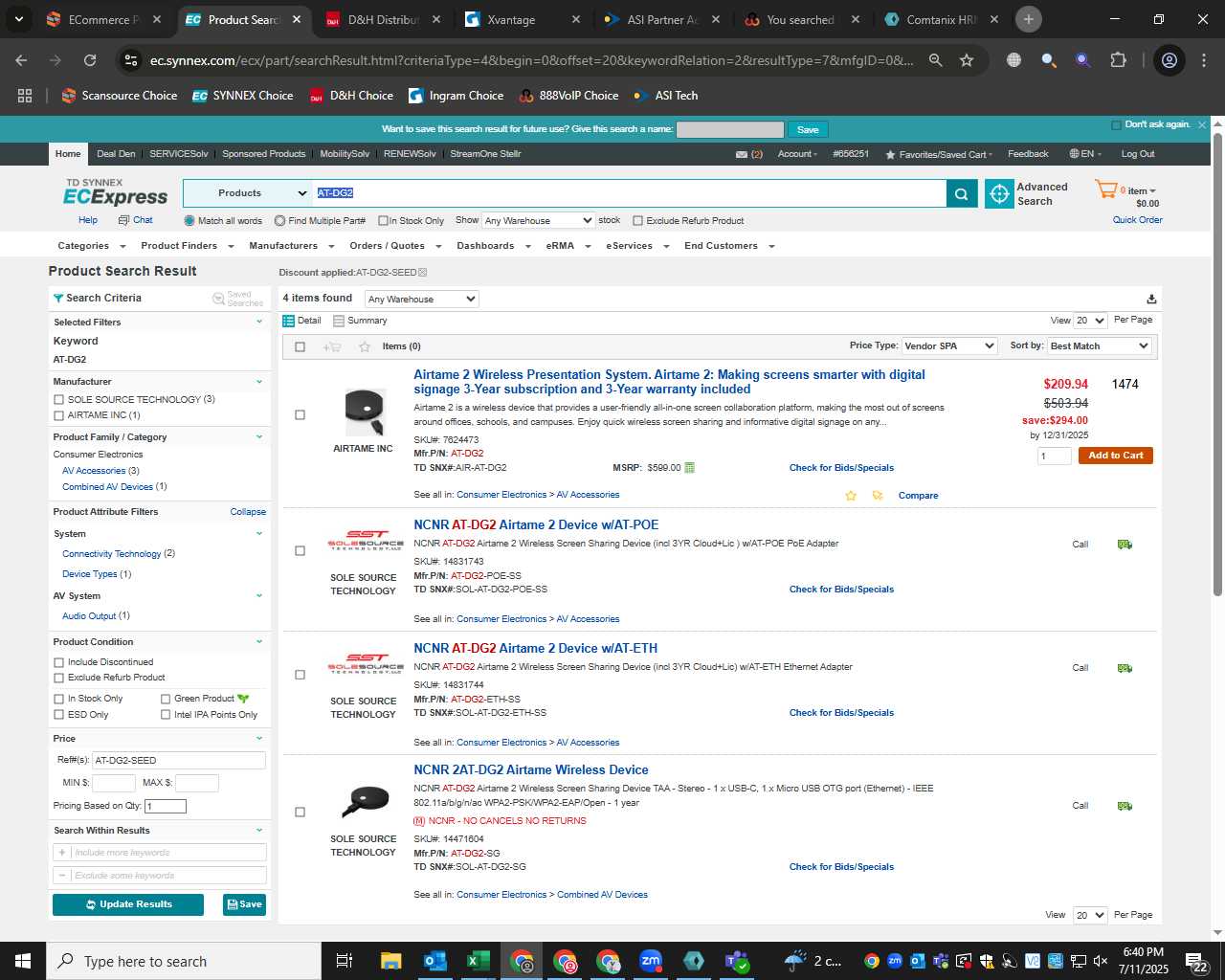Click truck icon for AT-DG2-POE-SS row
Screen dimensions: 1225x980
coord(1125,545)
